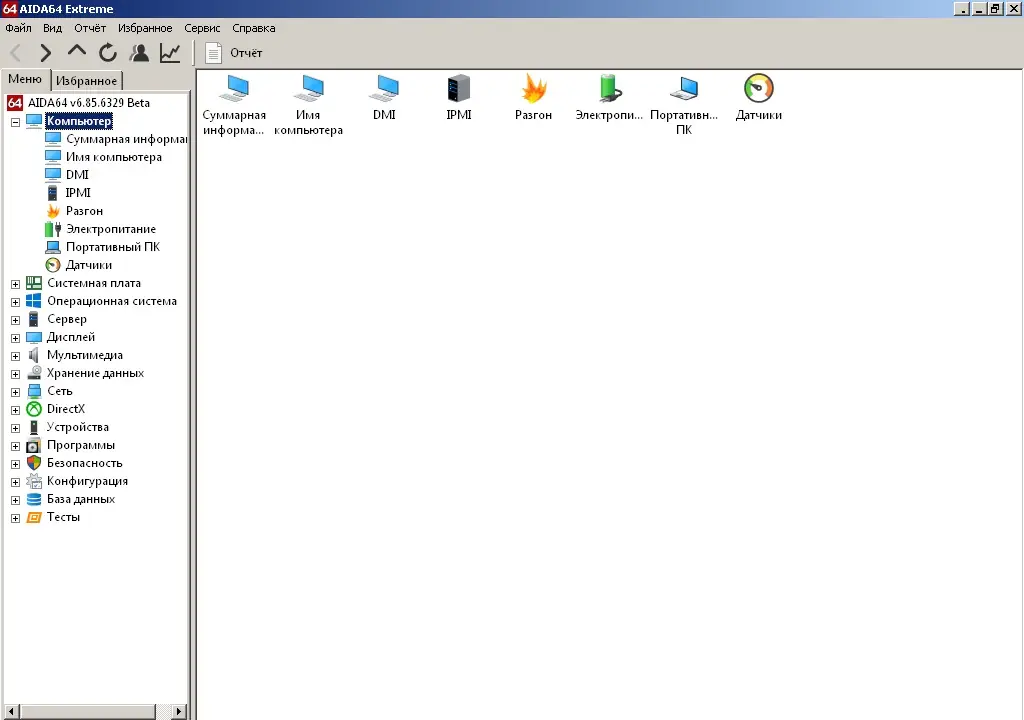Open the Вид menu
1024x720 pixels.
[52, 28]
